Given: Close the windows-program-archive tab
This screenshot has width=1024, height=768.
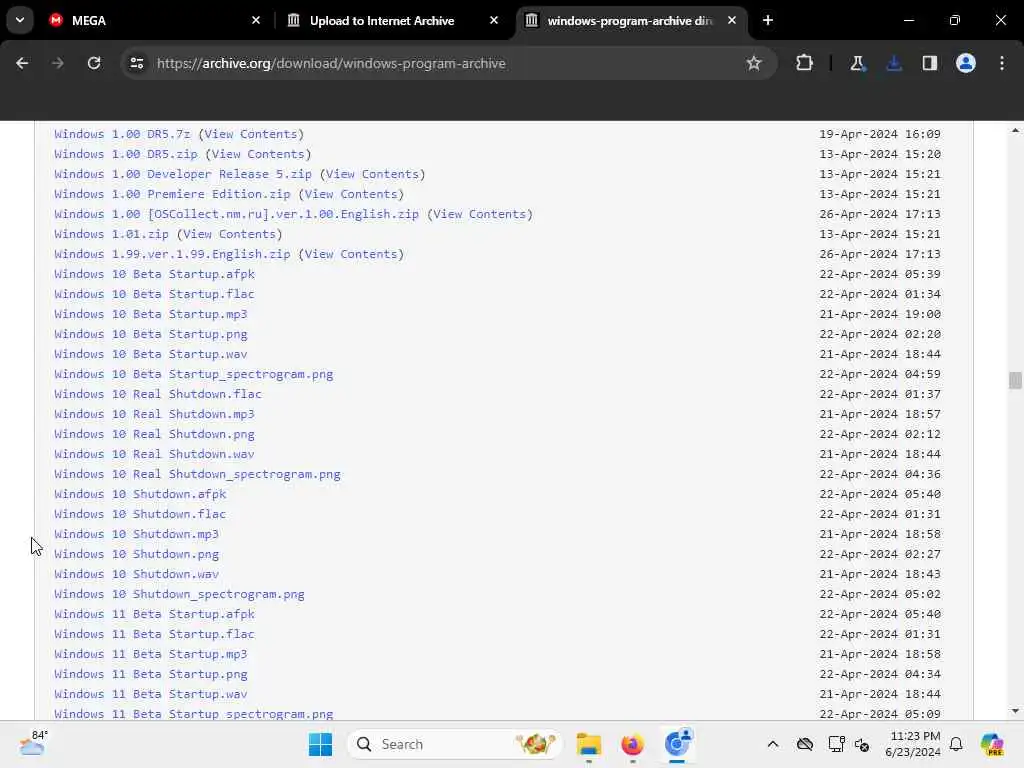Looking at the screenshot, I should tap(731, 20).
